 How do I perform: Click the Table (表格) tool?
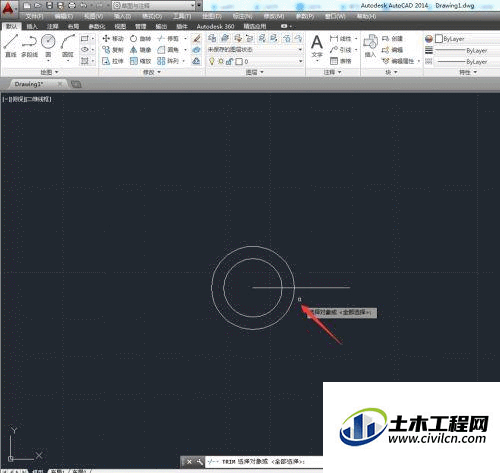(340, 61)
